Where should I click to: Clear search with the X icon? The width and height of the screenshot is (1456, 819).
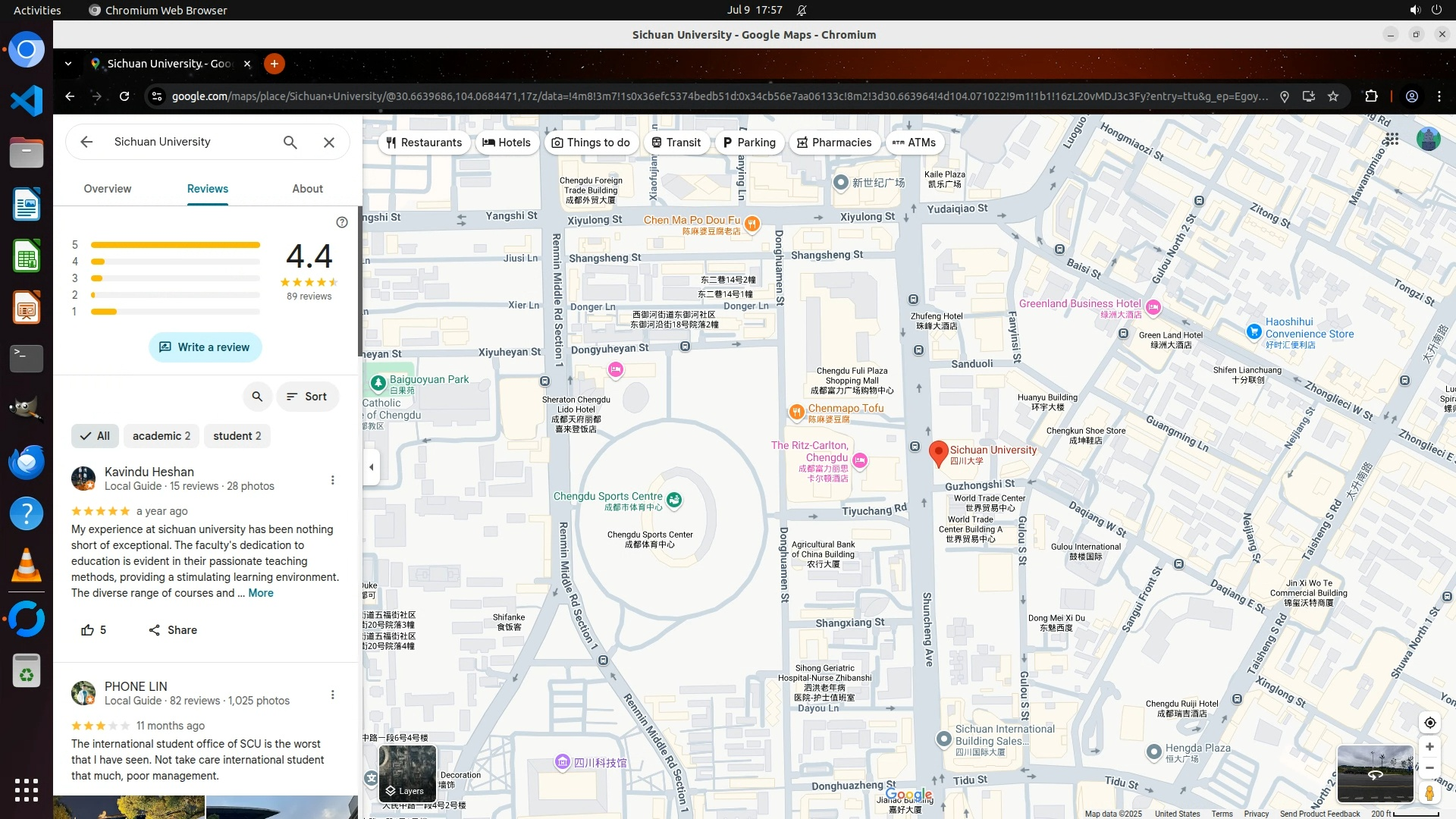(x=329, y=143)
